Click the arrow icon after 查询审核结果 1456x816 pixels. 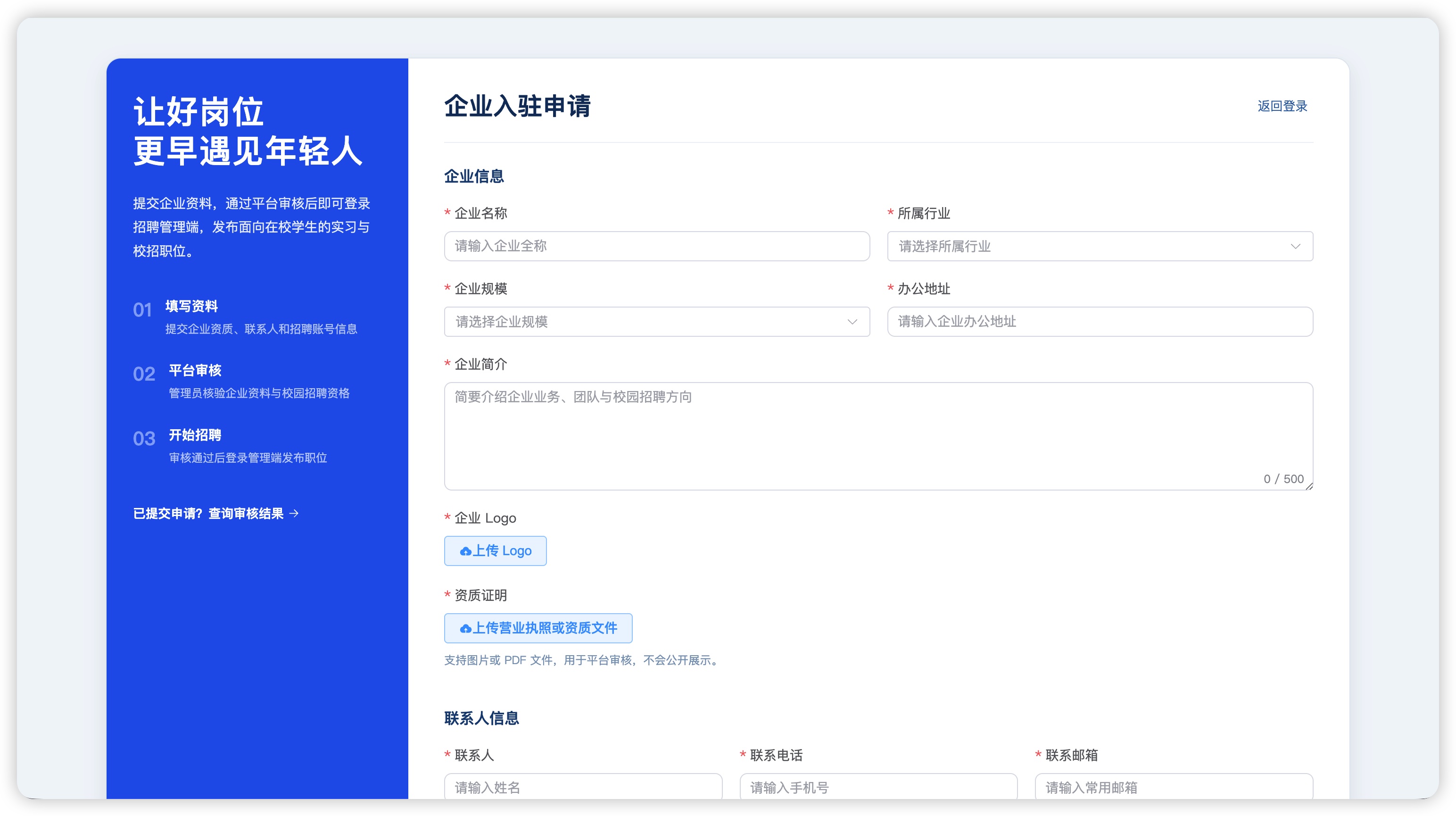(x=294, y=514)
